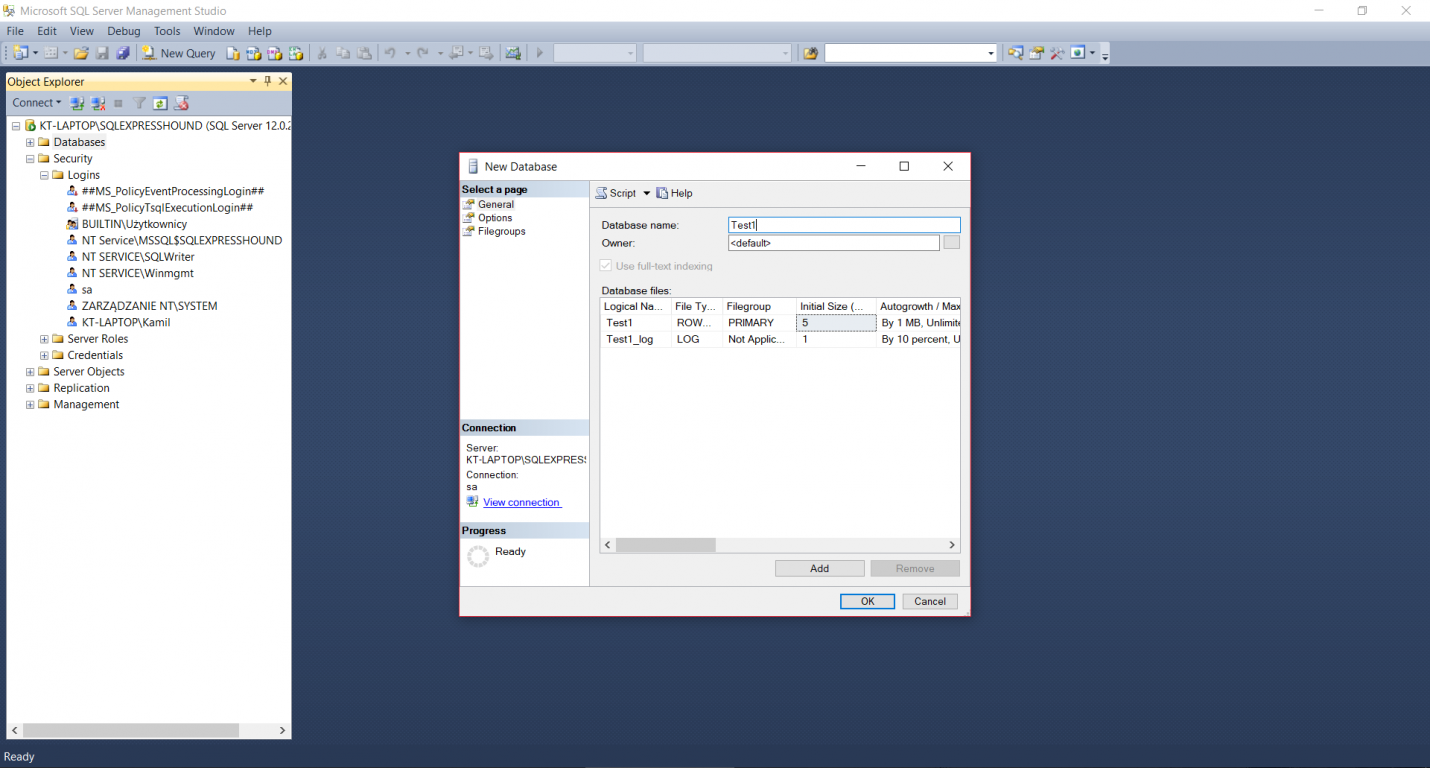Pin the Object Explorer panel
The width and height of the screenshot is (1430, 768).
coord(267,81)
